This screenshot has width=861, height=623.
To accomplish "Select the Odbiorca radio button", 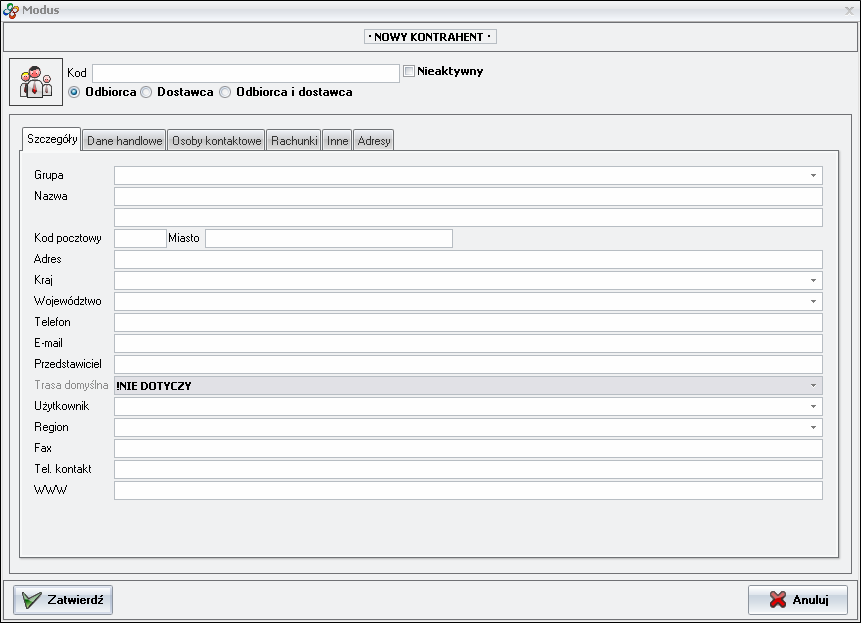I will click(x=73, y=91).
